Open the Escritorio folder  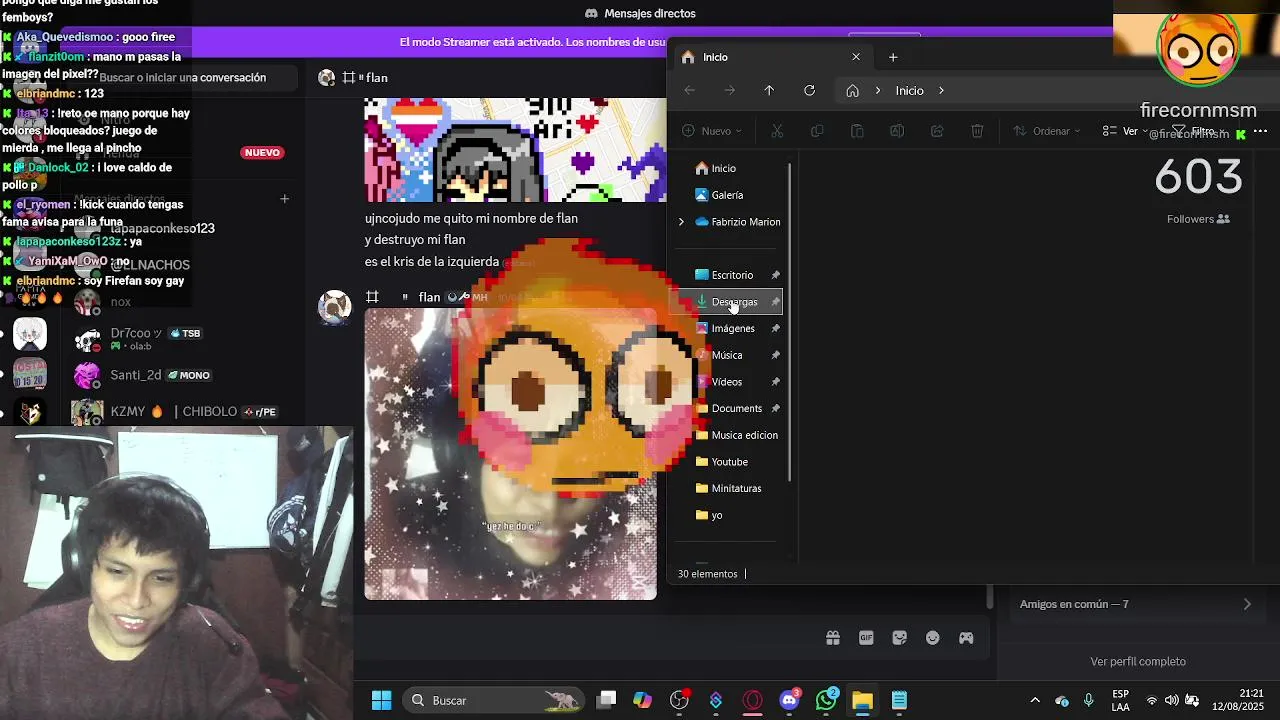point(732,275)
